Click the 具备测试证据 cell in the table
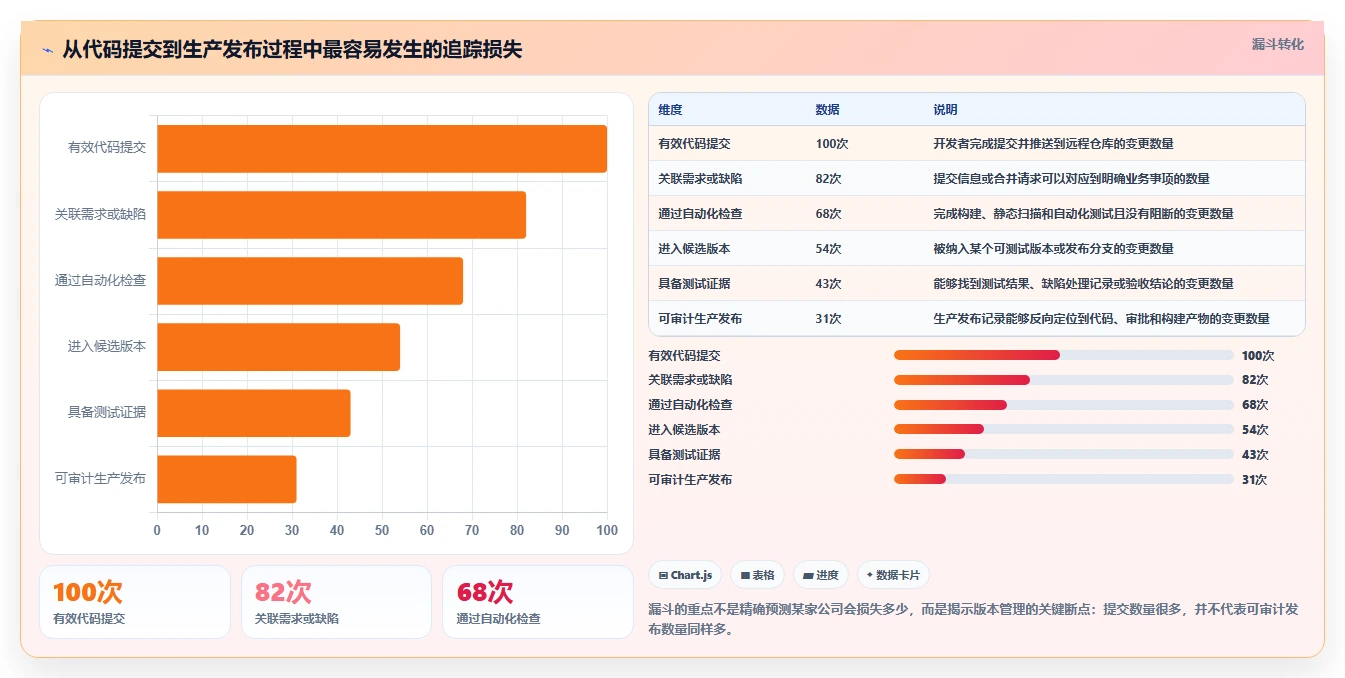Image resolution: width=1345 pixels, height=678 pixels. pyautogui.click(x=694, y=284)
